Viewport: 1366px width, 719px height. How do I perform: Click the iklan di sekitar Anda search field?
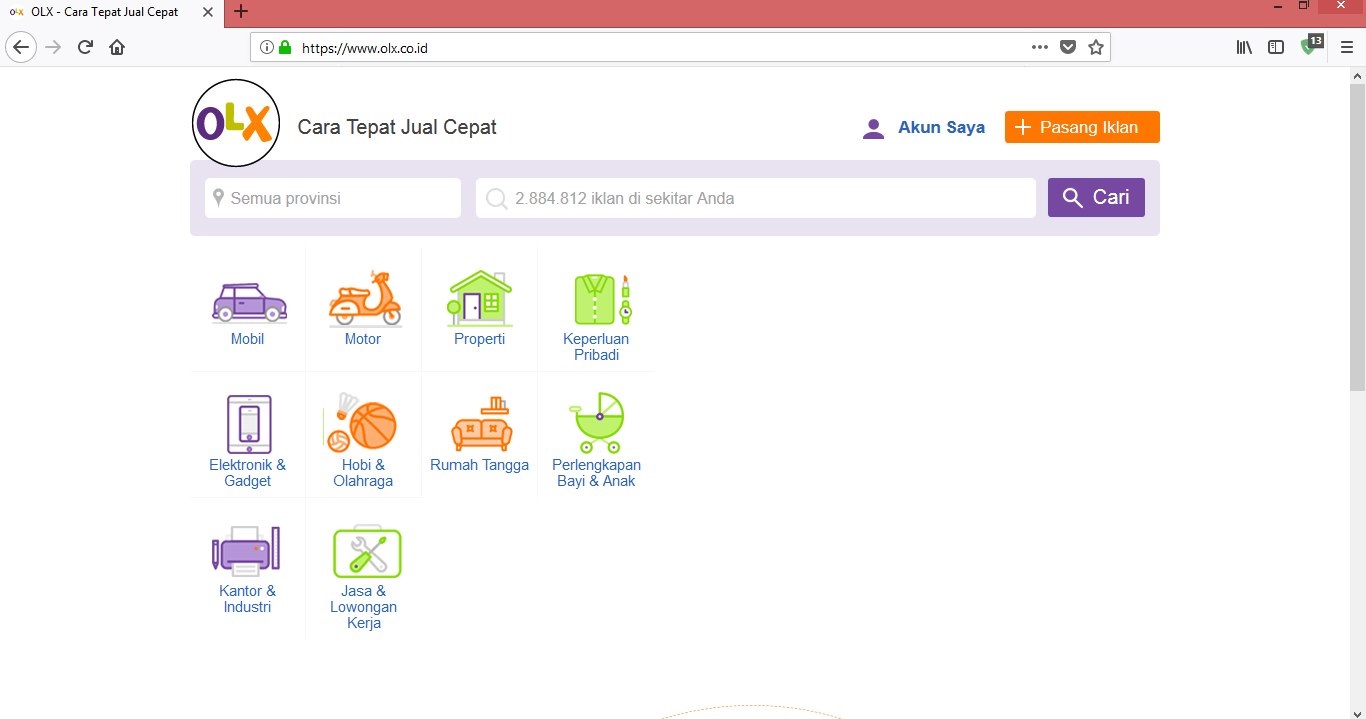pos(756,198)
